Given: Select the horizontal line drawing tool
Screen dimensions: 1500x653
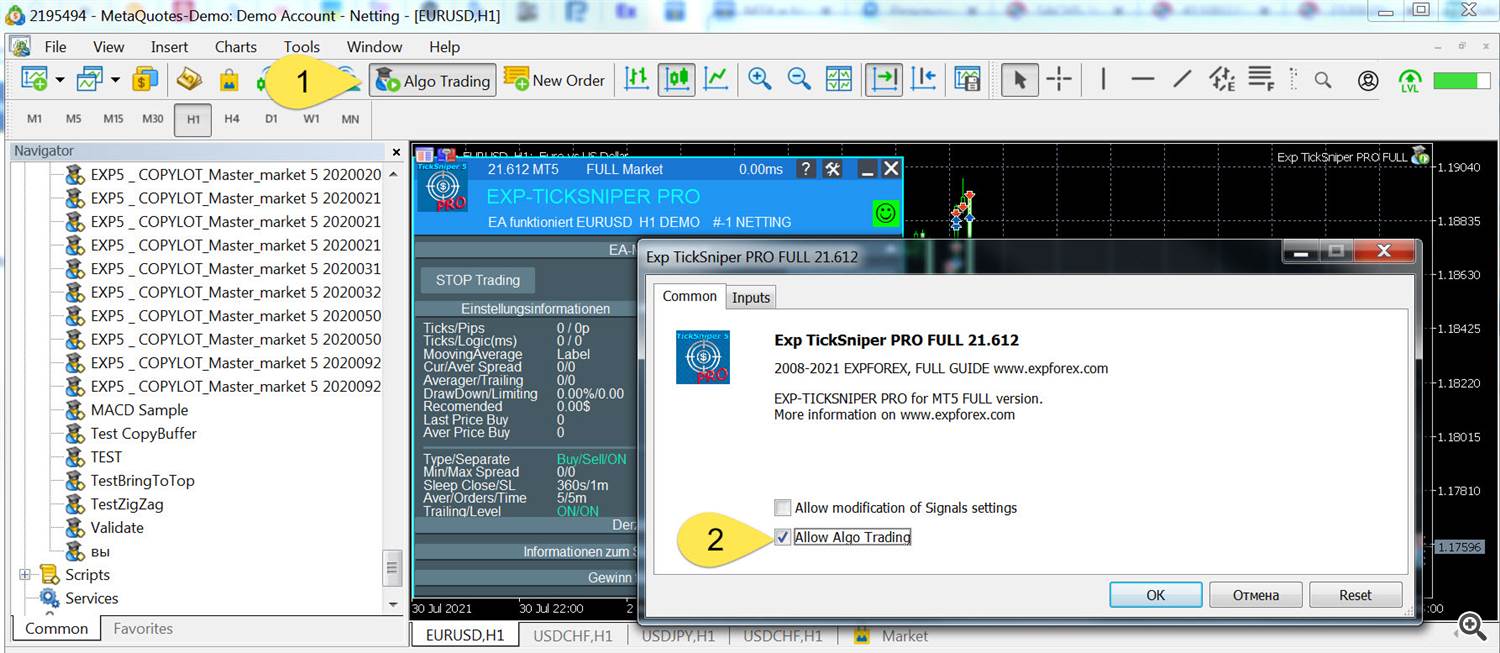Looking at the screenshot, I should [1143, 80].
